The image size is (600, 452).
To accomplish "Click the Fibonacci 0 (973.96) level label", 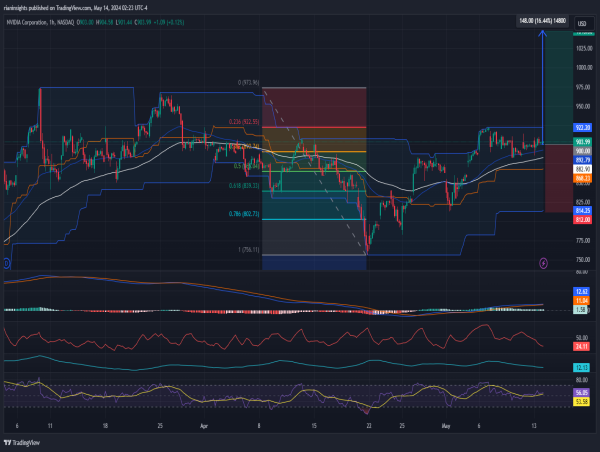I will 248,82.
